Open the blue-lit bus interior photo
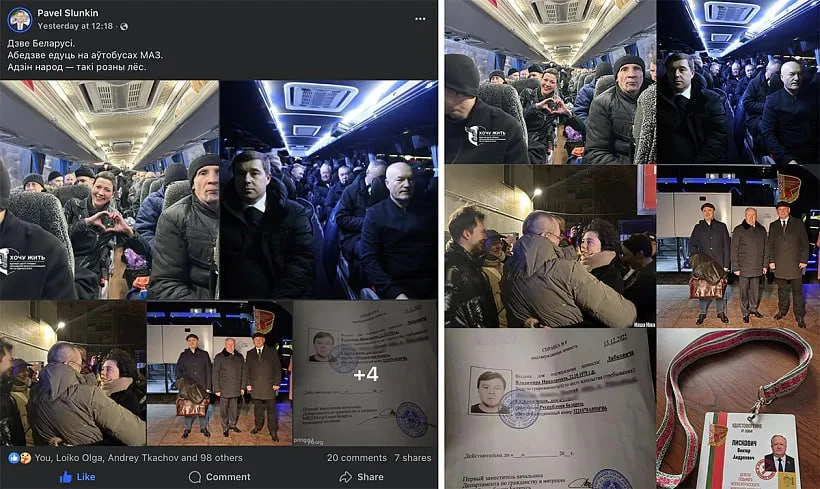 tap(328, 190)
